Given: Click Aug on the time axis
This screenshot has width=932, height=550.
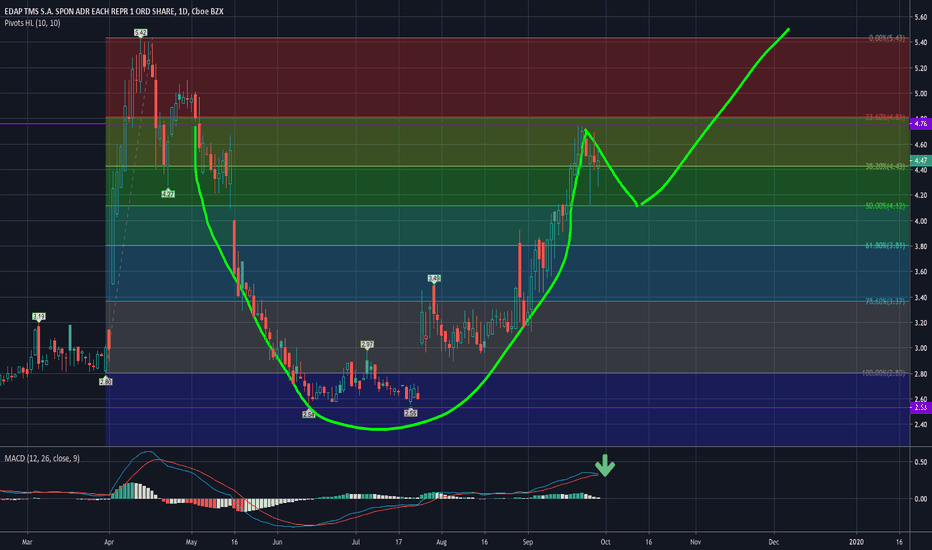Looking at the screenshot, I should 441,542.
